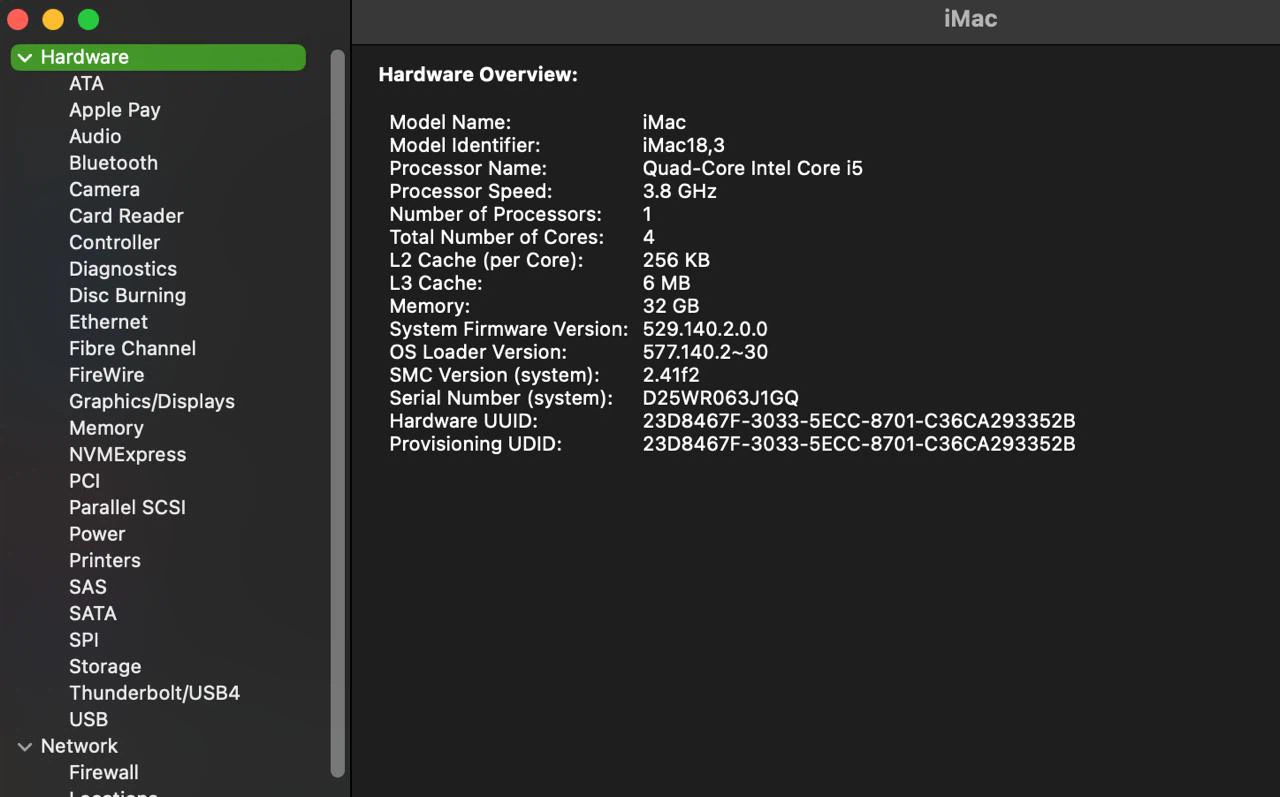
Task: Click the L2 Cache value 256 KB
Action: point(676,261)
